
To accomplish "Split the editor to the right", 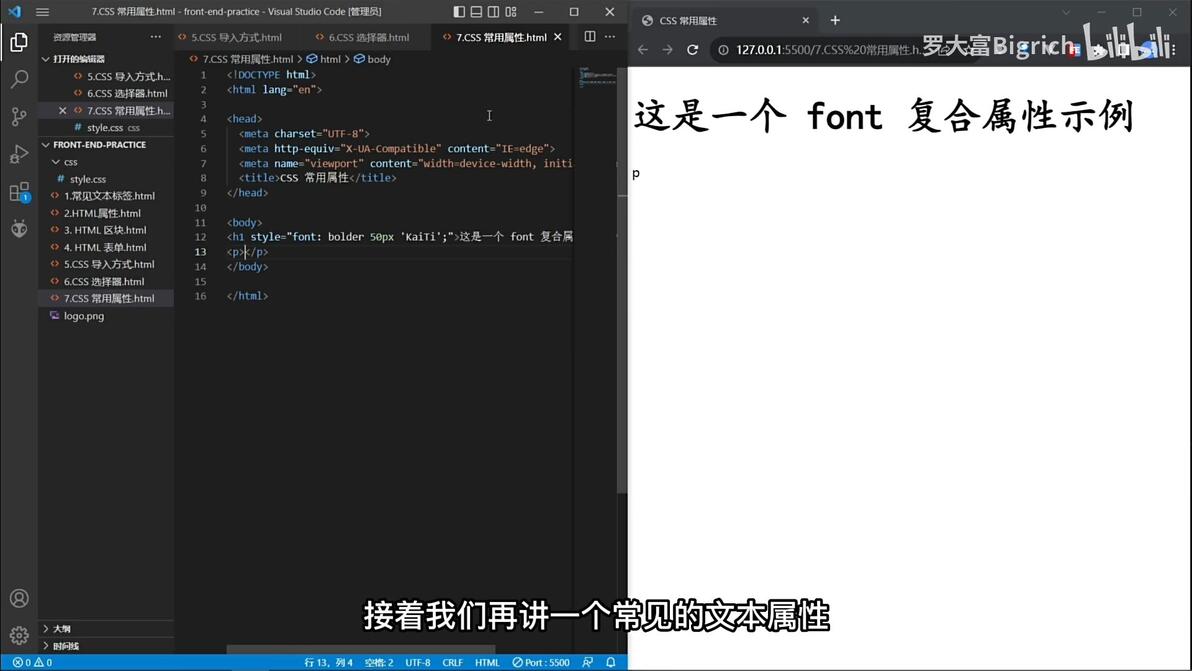I will 590,36.
